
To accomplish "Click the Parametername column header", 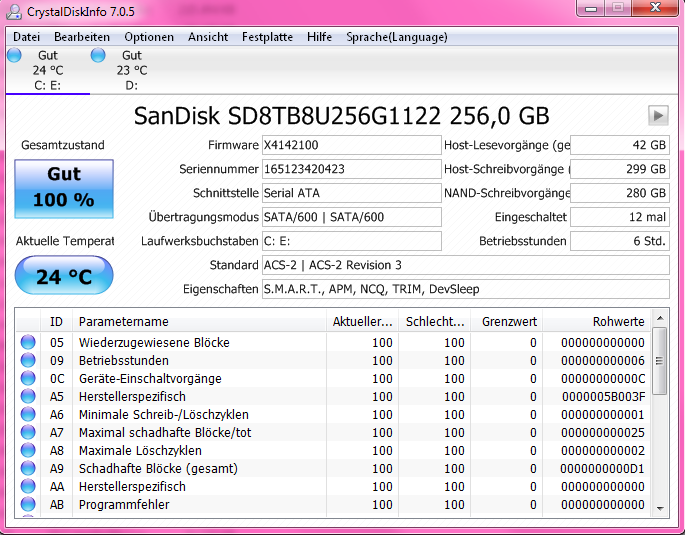I will pos(199,321).
